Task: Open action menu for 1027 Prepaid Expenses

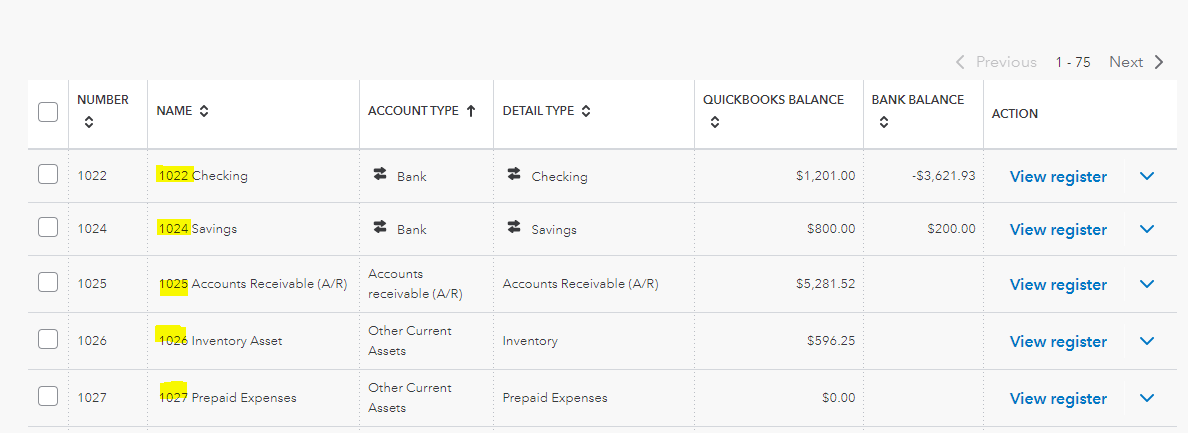Action: (x=1147, y=398)
